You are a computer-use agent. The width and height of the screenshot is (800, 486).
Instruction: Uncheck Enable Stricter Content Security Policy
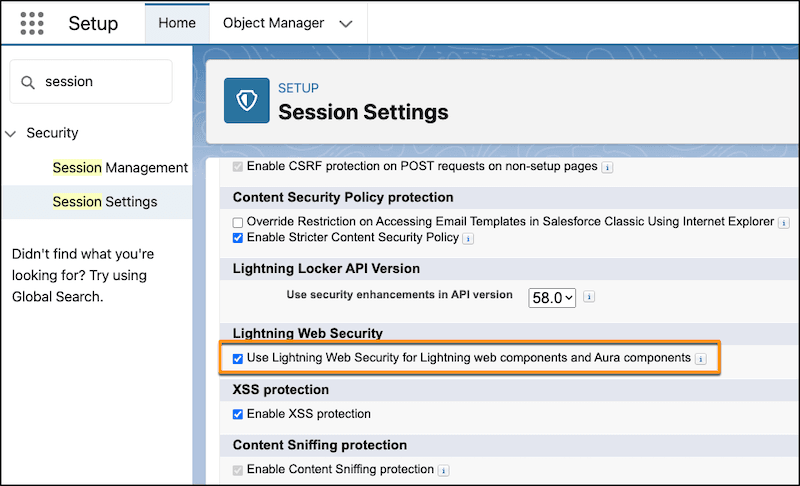tap(238, 238)
